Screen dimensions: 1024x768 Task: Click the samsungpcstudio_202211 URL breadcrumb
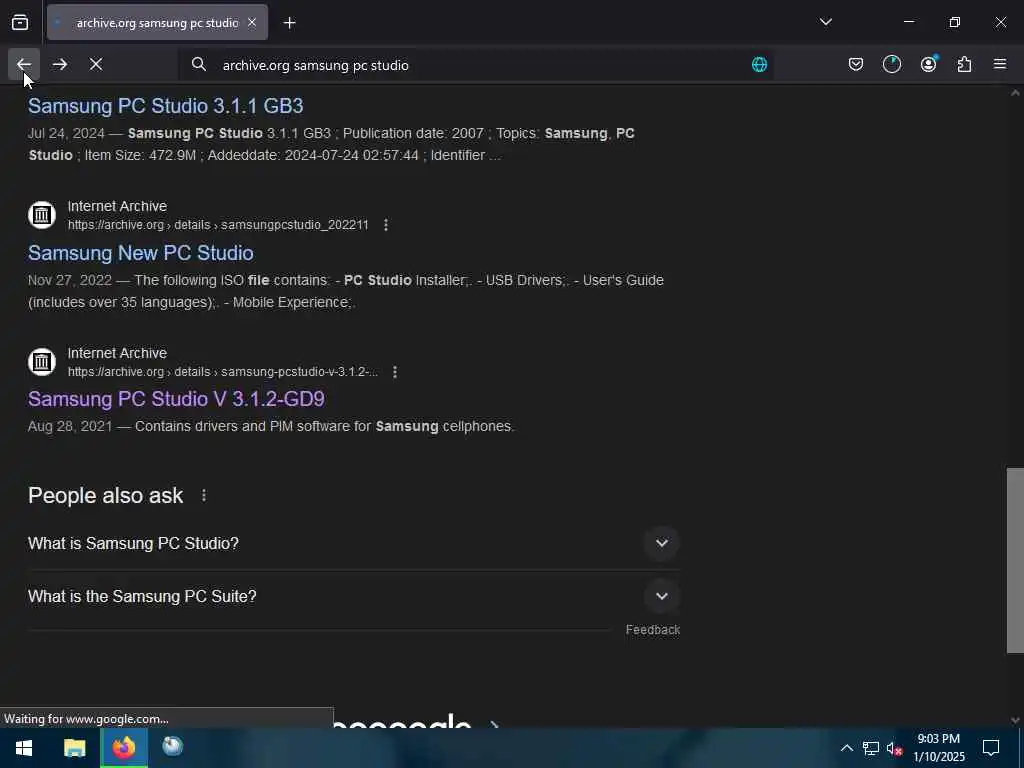pyautogui.click(x=218, y=225)
